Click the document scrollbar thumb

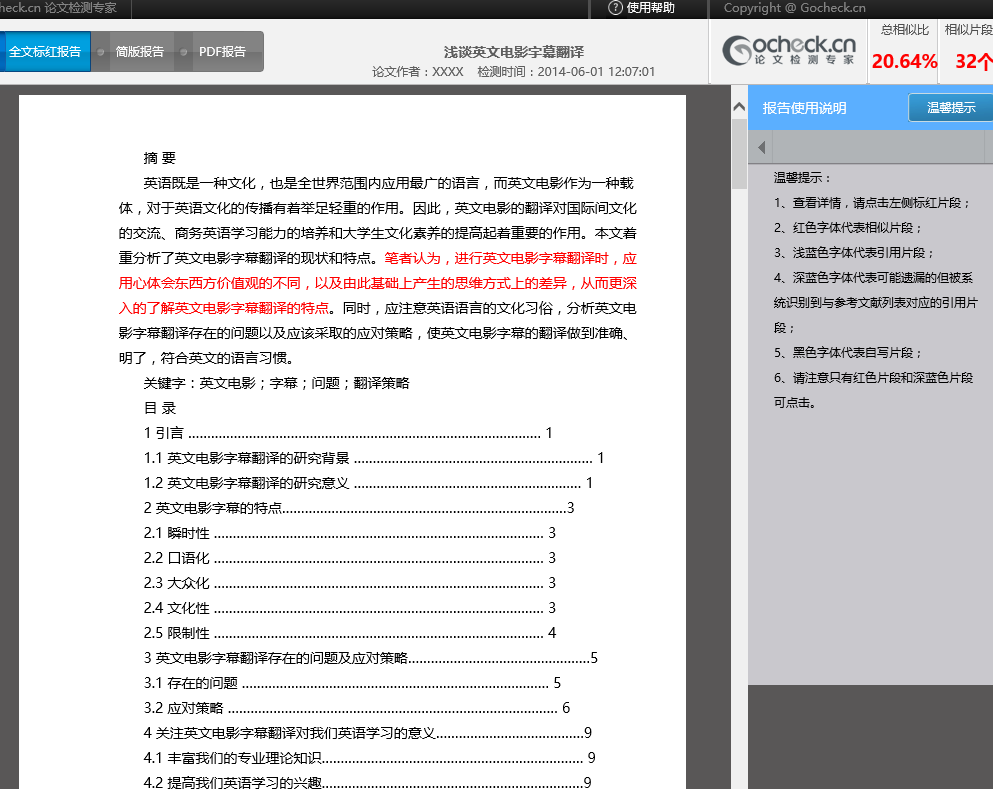tap(738, 153)
